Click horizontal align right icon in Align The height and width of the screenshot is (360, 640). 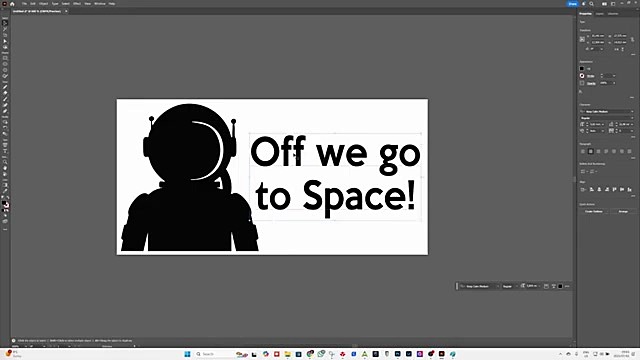[607, 189]
